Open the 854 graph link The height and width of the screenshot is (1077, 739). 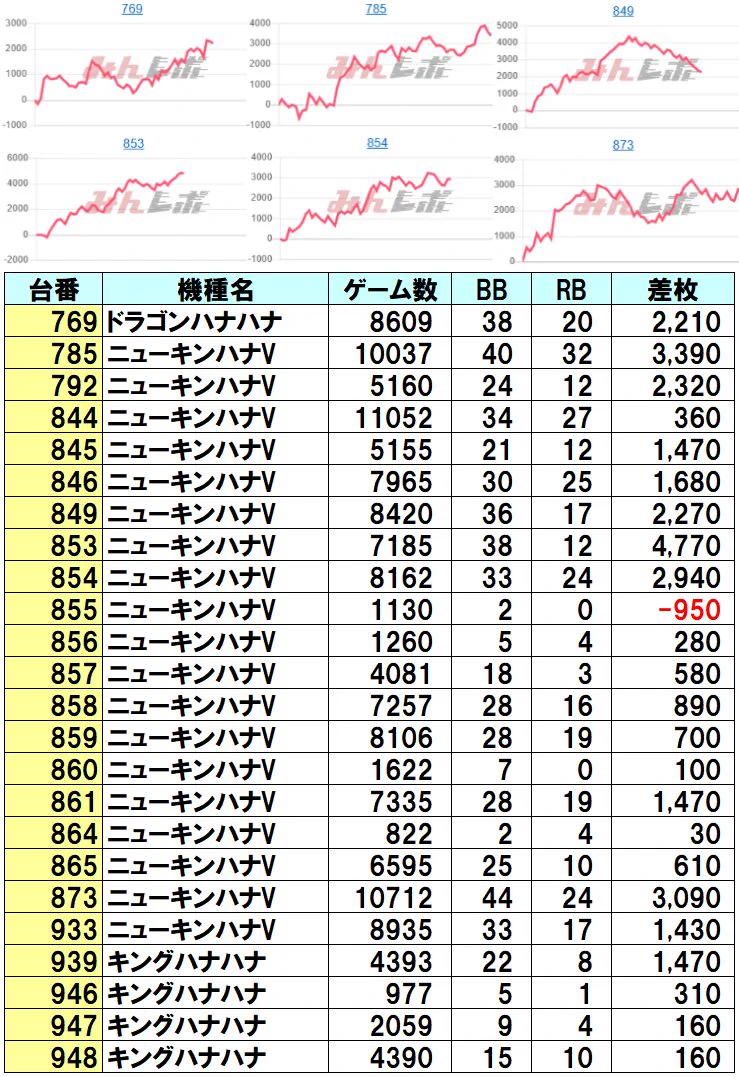(x=377, y=143)
